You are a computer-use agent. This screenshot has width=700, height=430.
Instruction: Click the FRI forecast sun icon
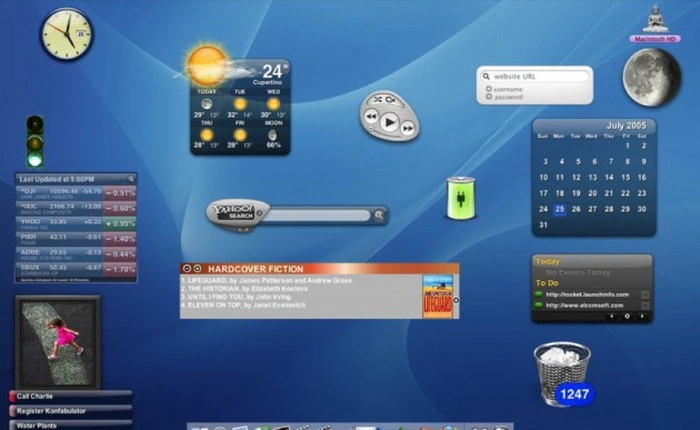coord(240,134)
